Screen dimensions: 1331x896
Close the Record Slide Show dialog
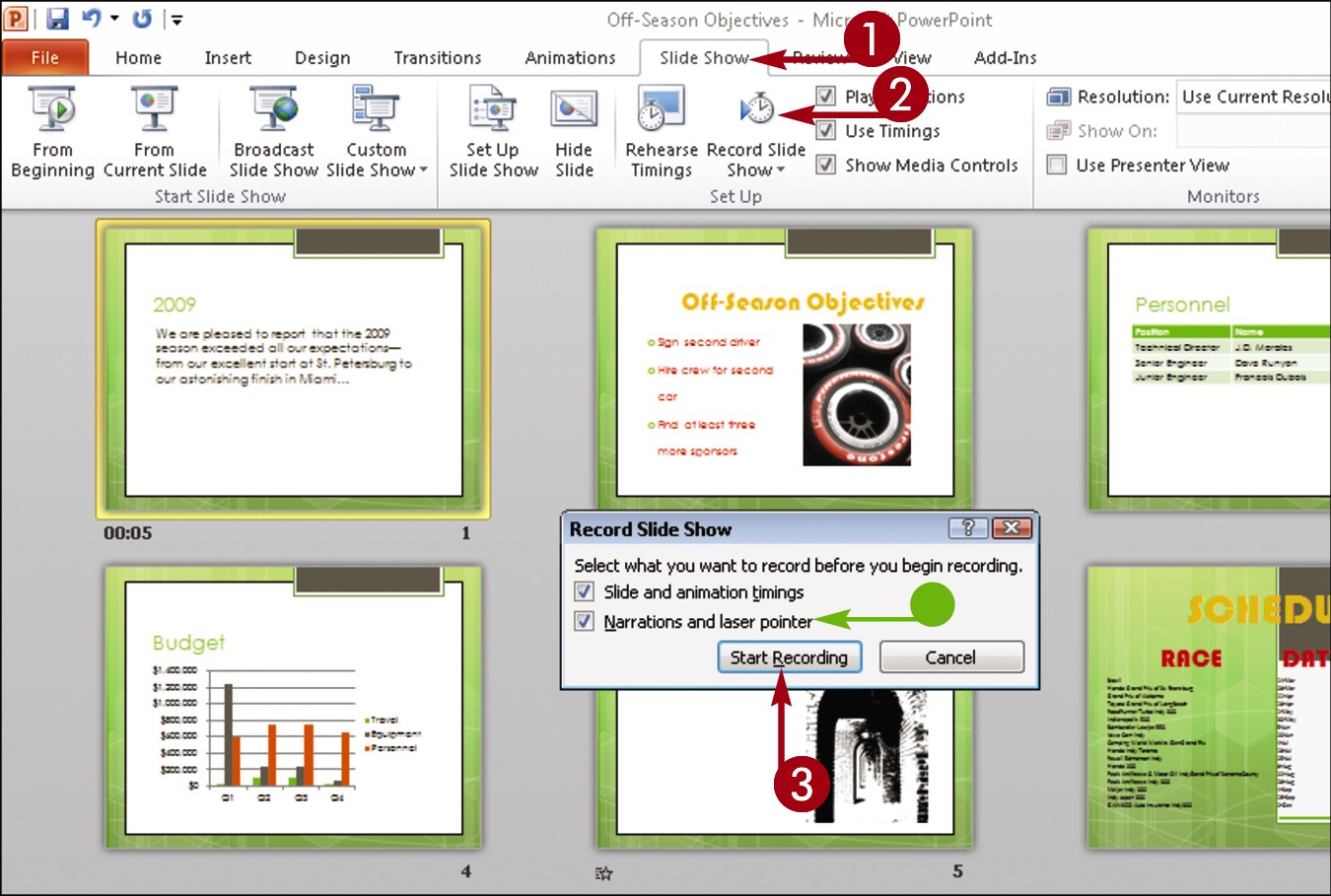click(1012, 528)
